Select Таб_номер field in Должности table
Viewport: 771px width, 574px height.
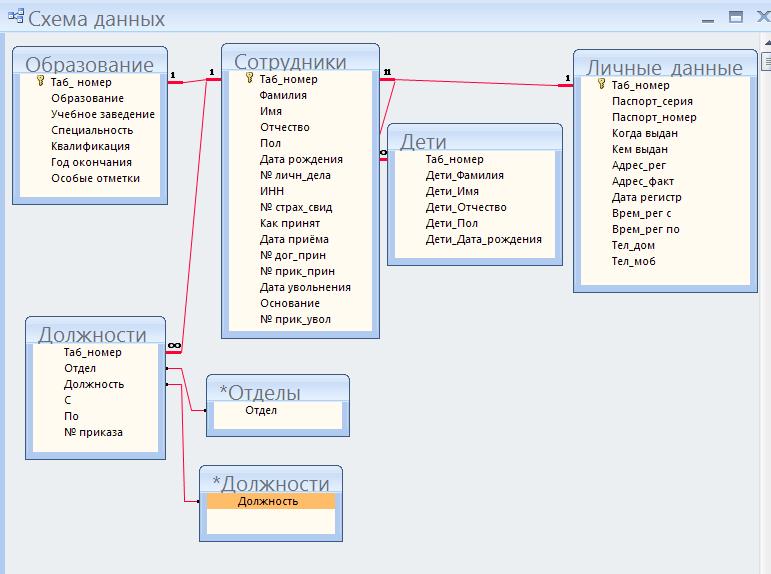(x=95, y=352)
